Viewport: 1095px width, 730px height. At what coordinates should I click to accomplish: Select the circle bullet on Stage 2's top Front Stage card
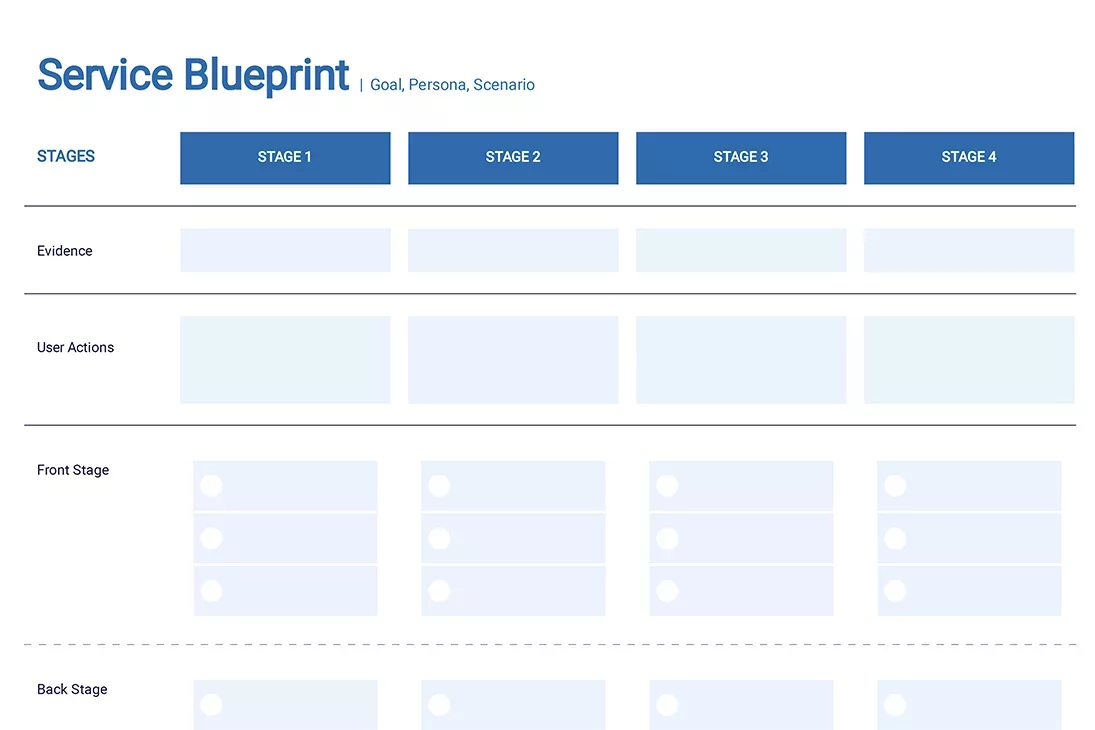[x=439, y=486]
